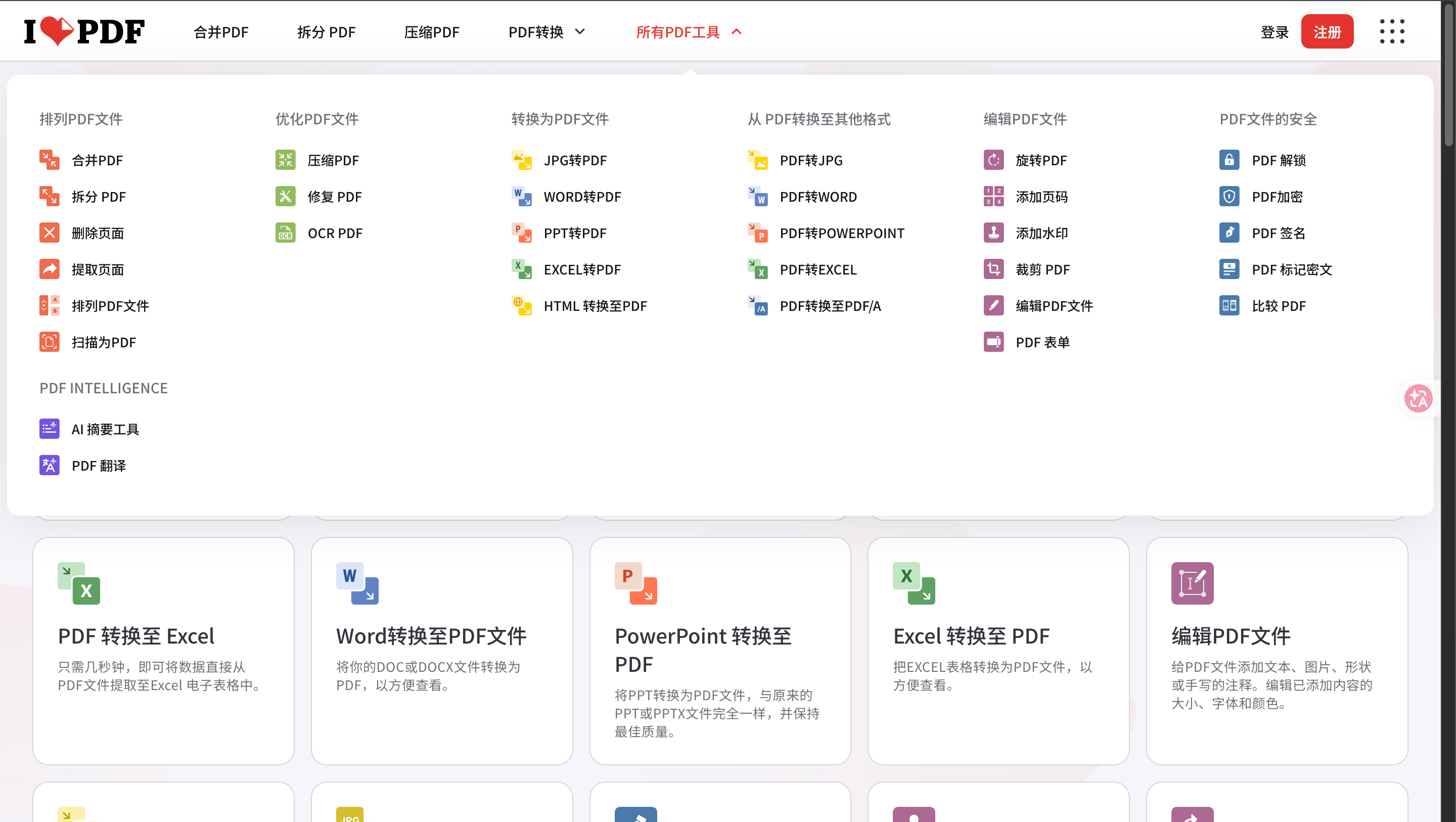Viewport: 1456px width, 822px height.
Task: Select the 所有PDF工具 navigation label
Action: pyautogui.click(x=677, y=32)
